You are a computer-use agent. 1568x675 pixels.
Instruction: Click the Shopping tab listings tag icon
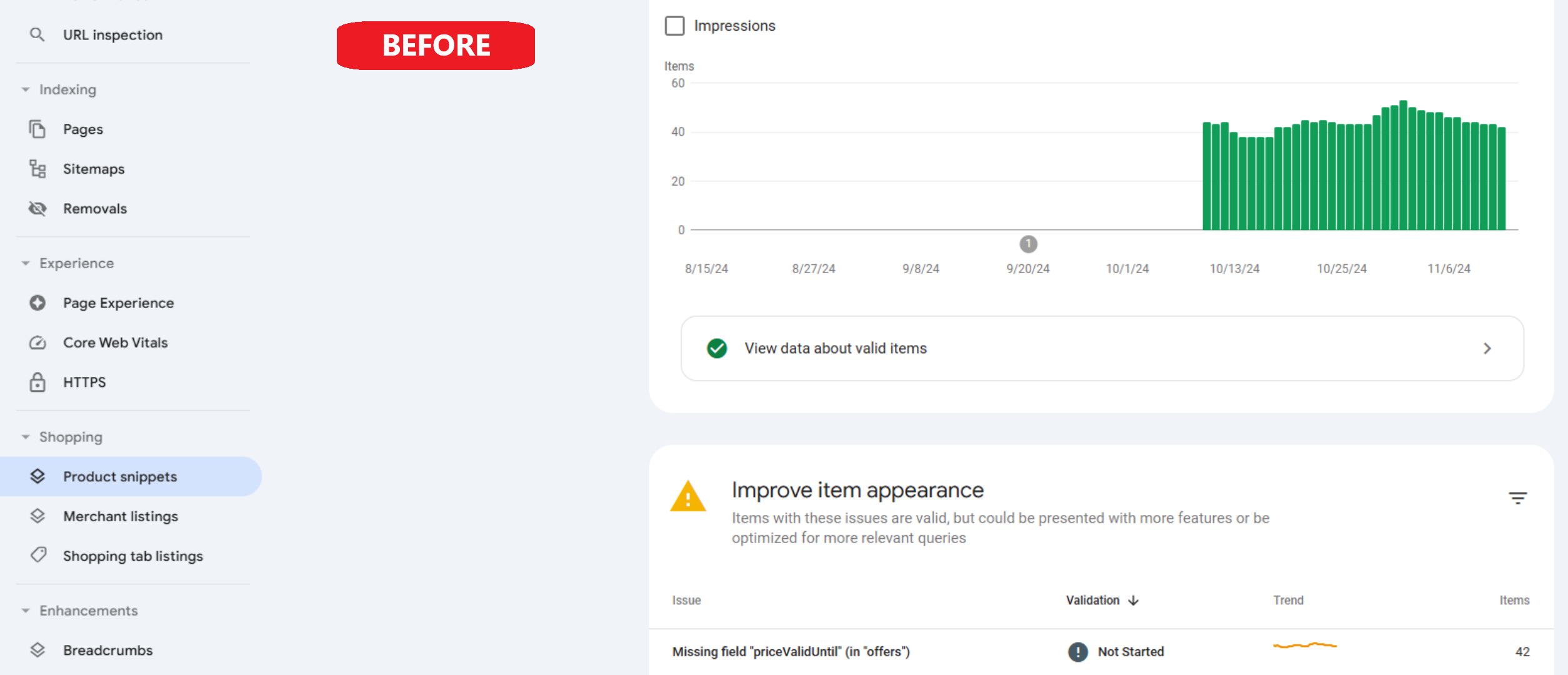coord(38,556)
